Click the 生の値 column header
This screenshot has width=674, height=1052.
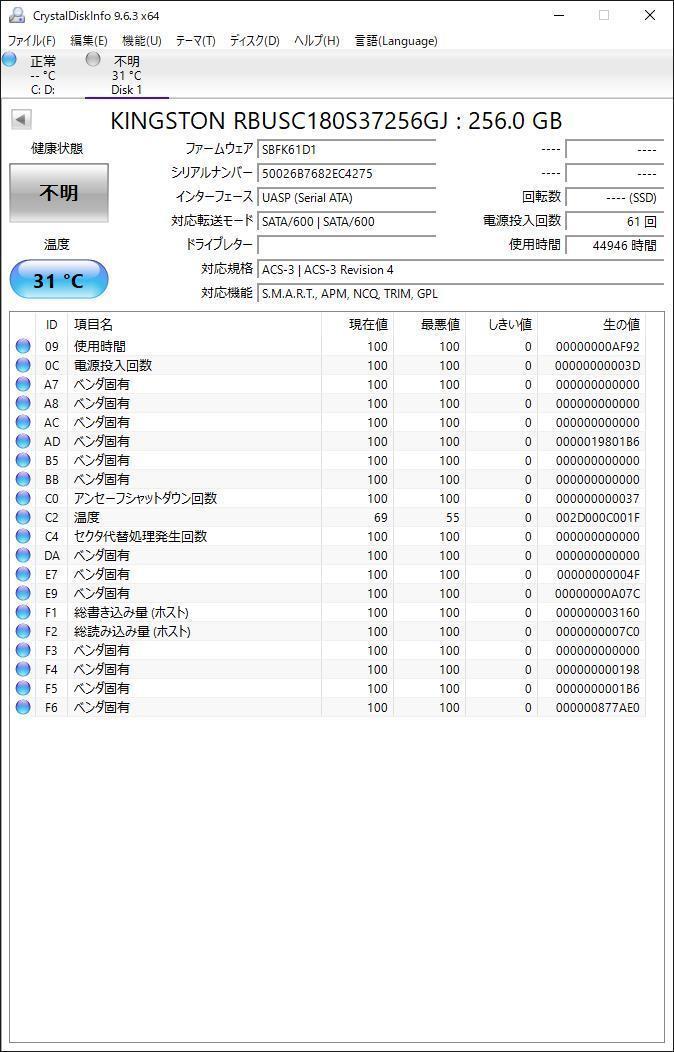coord(591,325)
